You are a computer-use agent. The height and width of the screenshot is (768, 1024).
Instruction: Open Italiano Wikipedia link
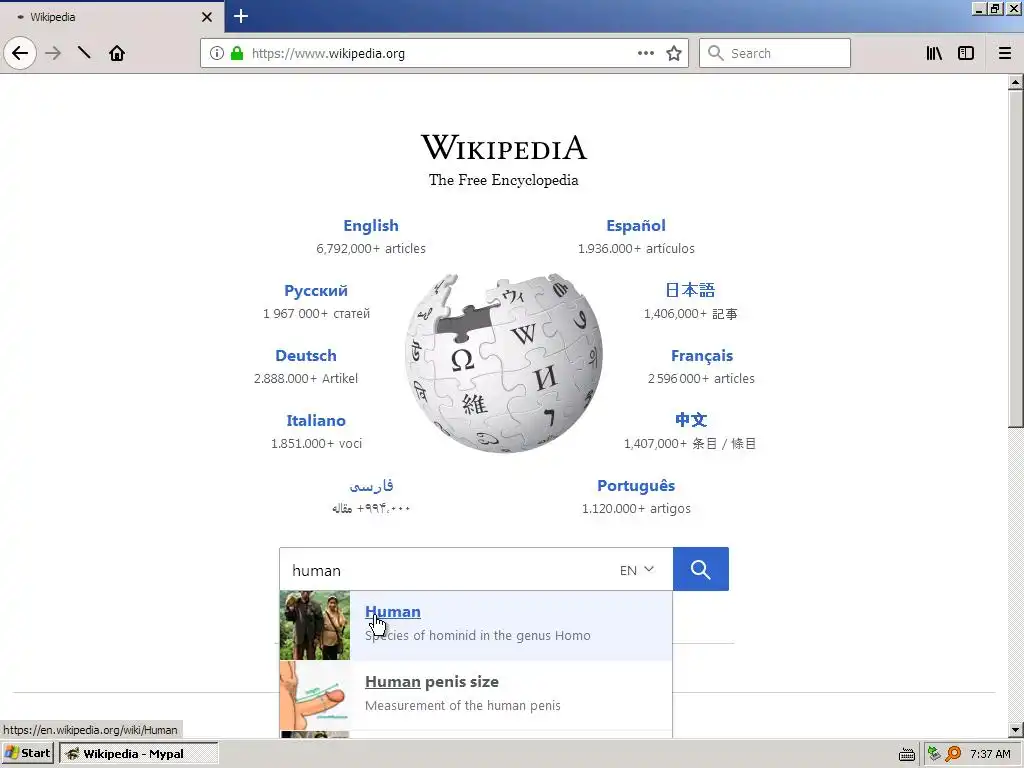(316, 421)
